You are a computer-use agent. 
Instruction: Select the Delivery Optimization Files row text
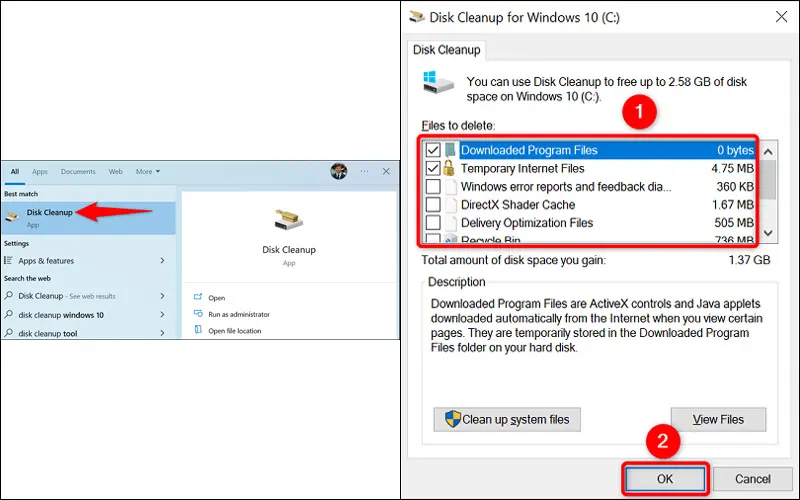pyautogui.click(x=527, y=223)
